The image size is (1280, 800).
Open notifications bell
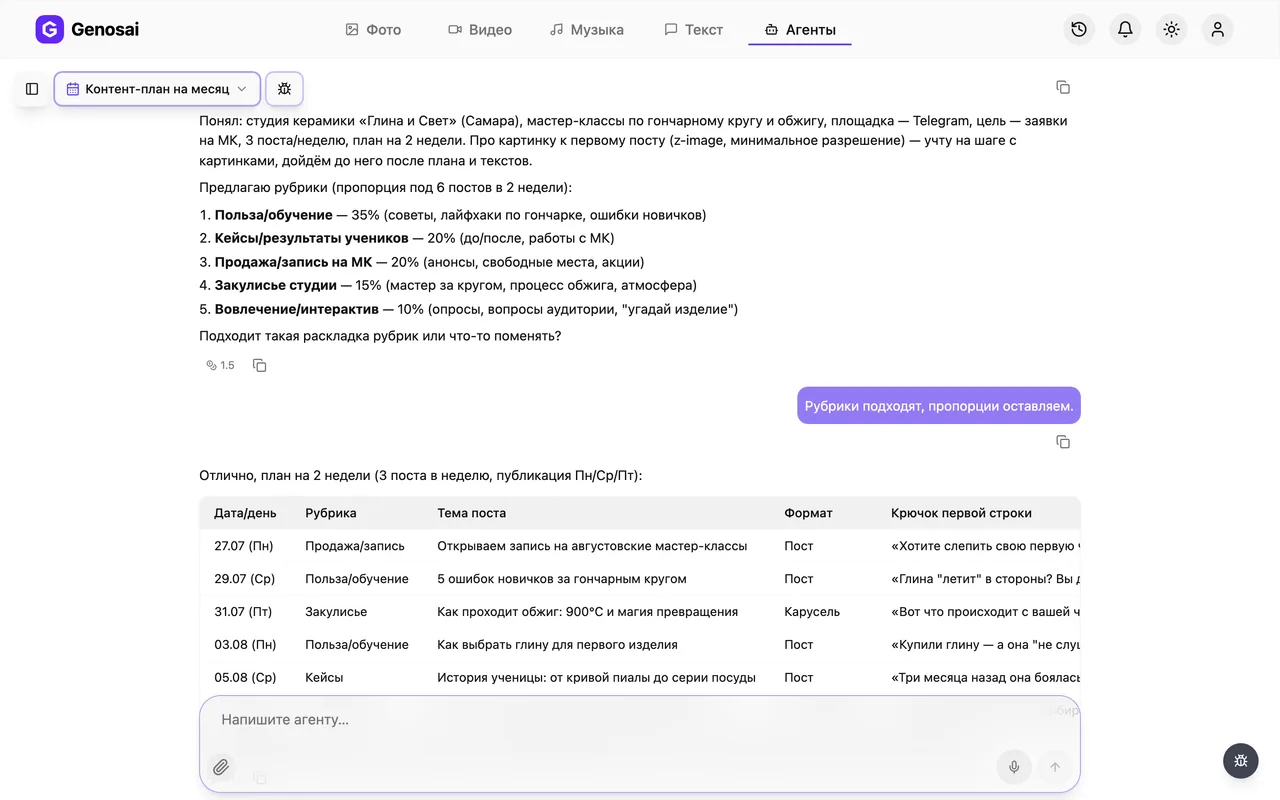coord(1125,30)
